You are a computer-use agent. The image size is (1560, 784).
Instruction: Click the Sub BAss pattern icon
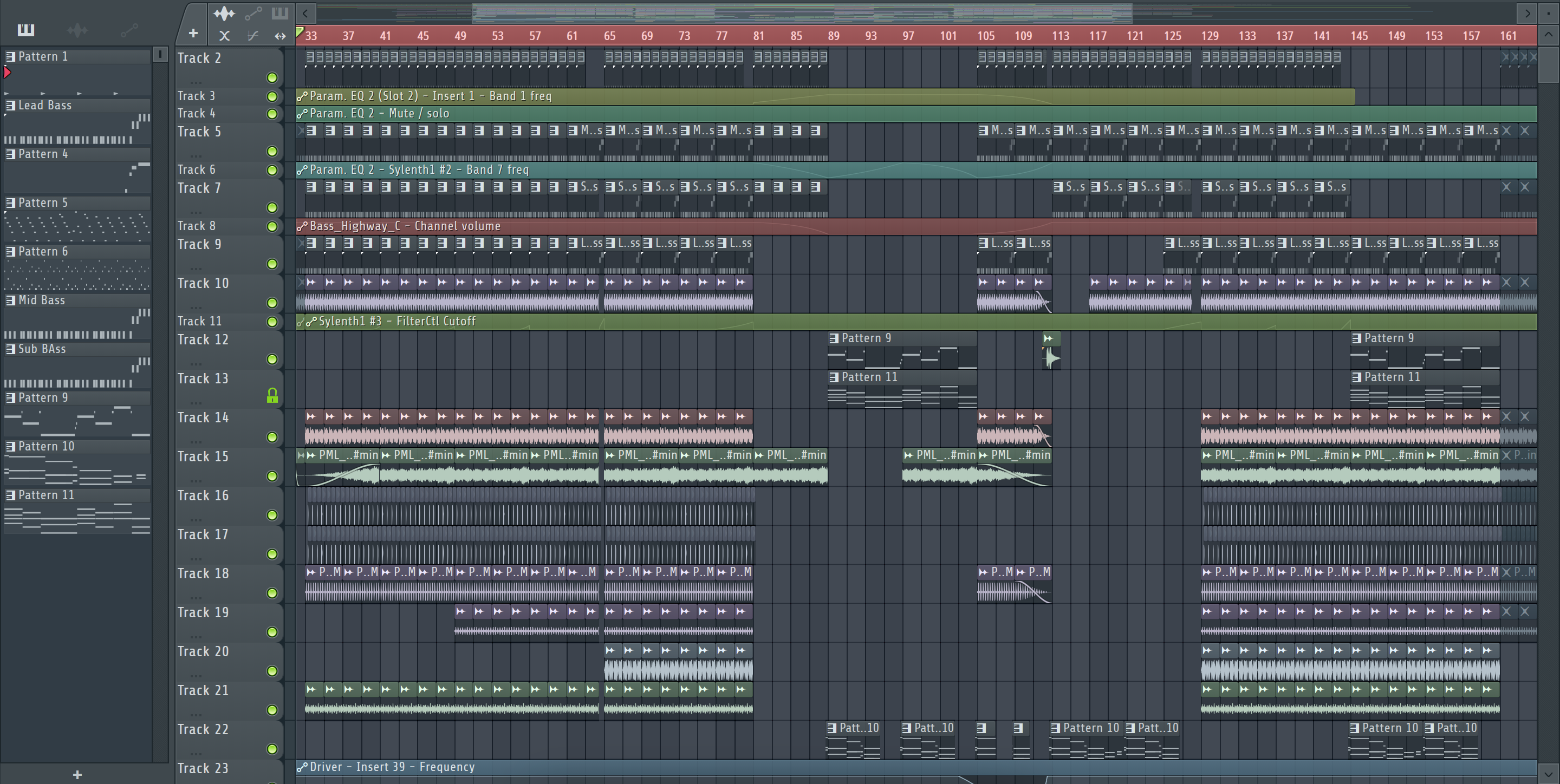[x=10, y=349]
